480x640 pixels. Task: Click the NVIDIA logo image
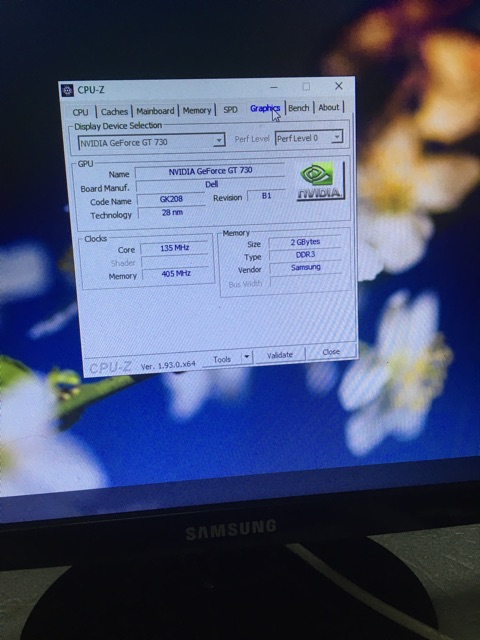(320, 180)
